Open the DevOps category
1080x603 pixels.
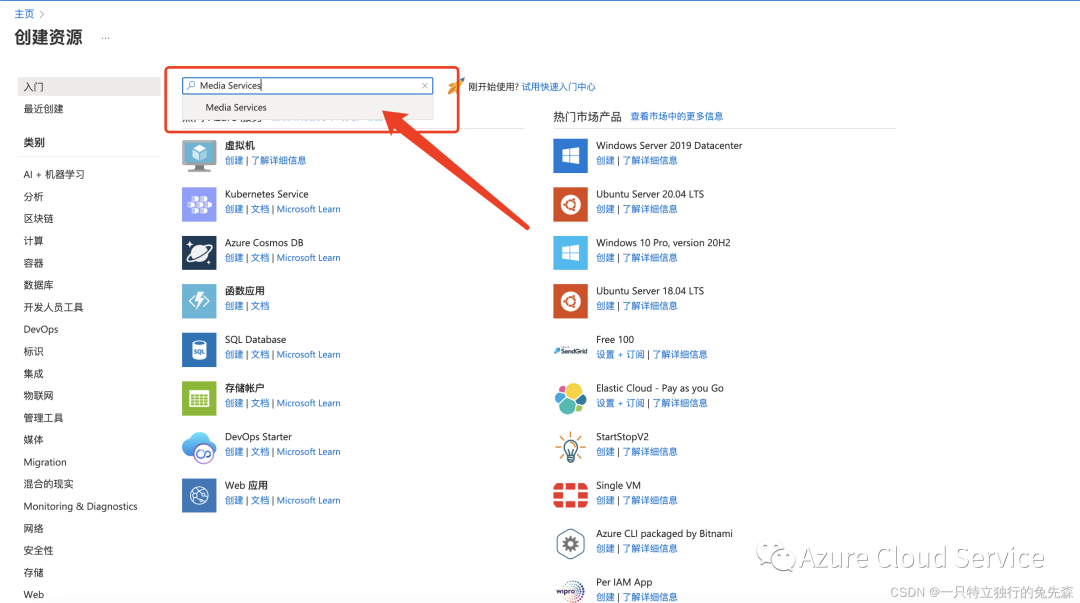[x=41, y=329]
